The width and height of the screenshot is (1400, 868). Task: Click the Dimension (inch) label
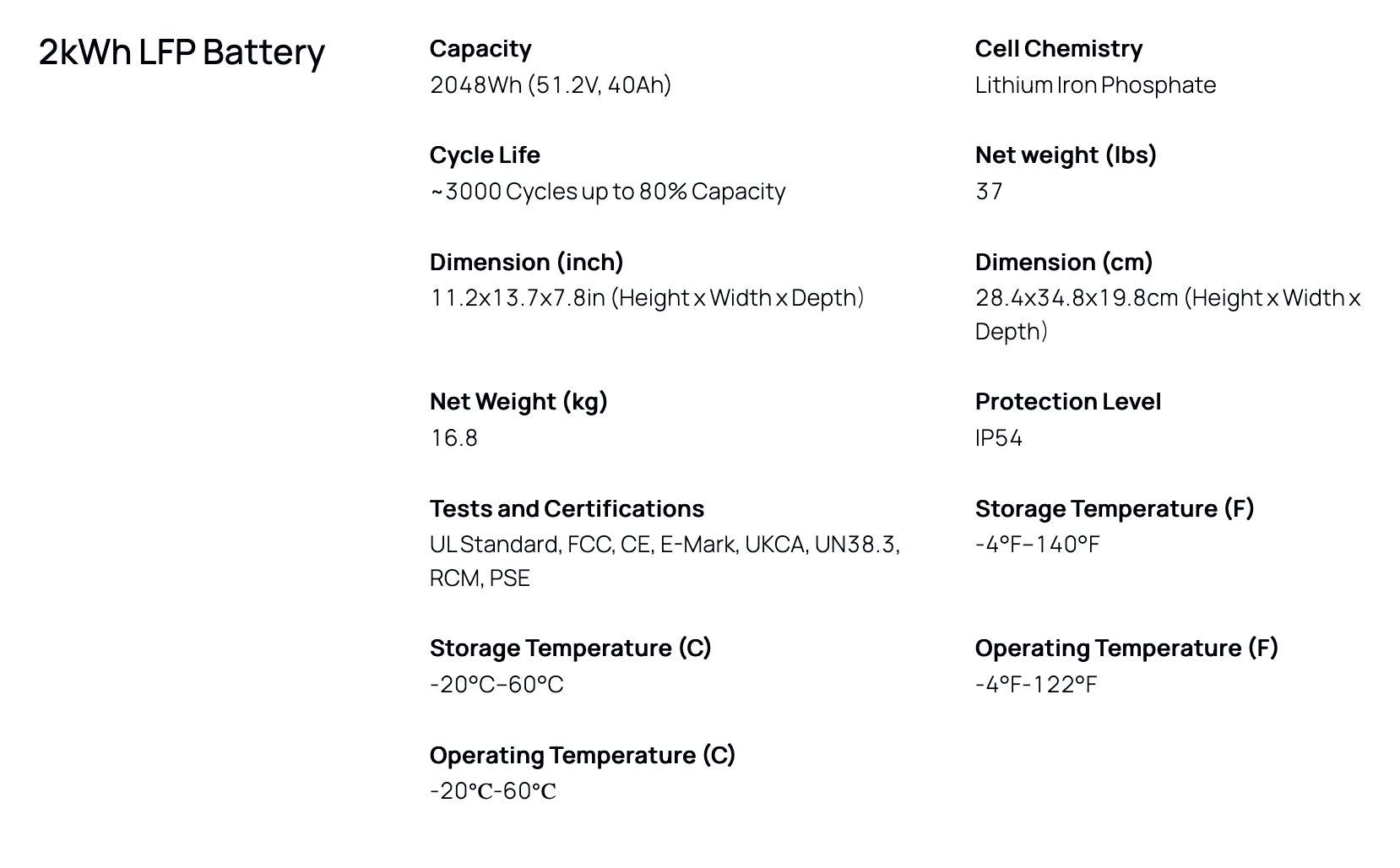coord(526,263)
